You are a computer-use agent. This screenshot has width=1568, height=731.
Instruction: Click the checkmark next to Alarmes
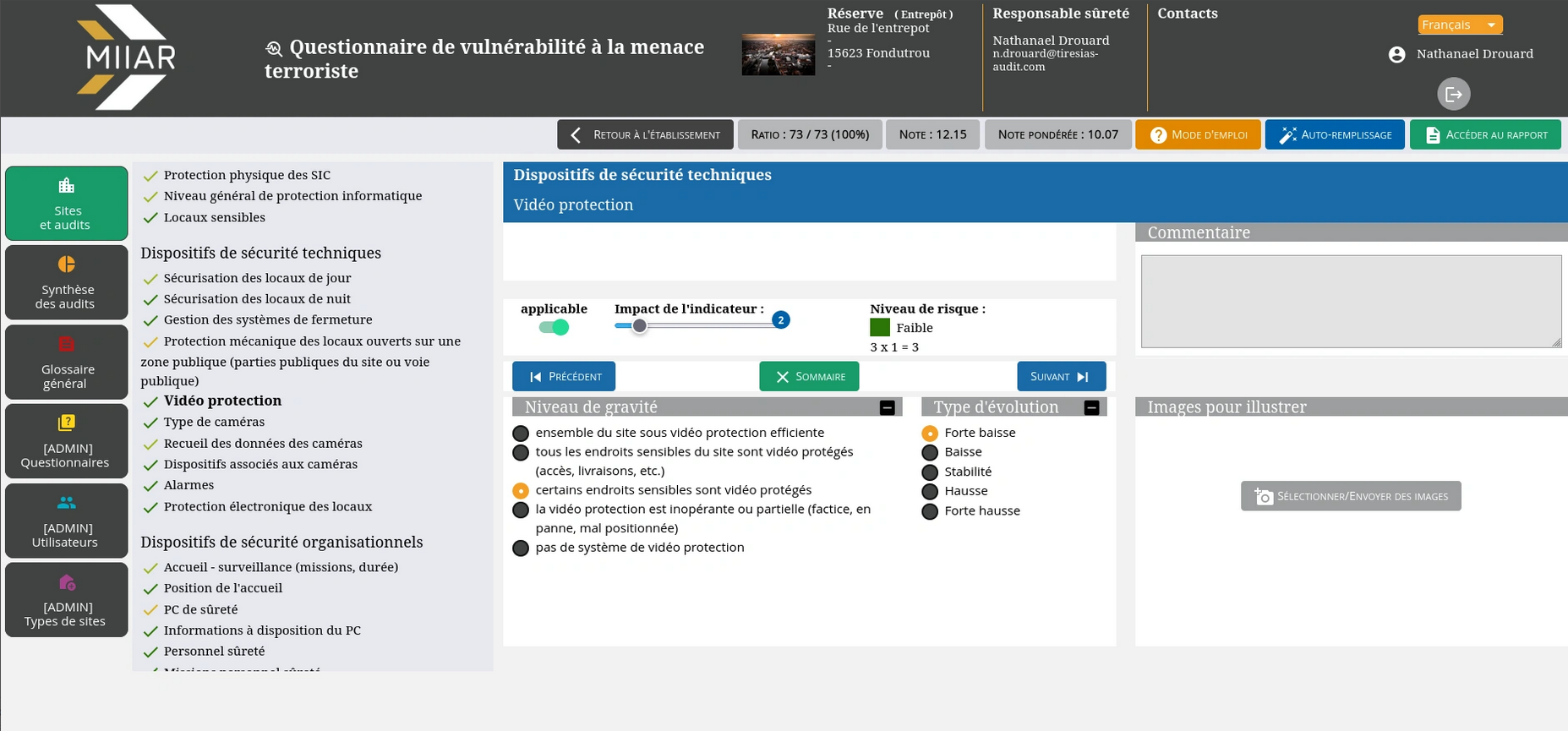coord(150,486)
